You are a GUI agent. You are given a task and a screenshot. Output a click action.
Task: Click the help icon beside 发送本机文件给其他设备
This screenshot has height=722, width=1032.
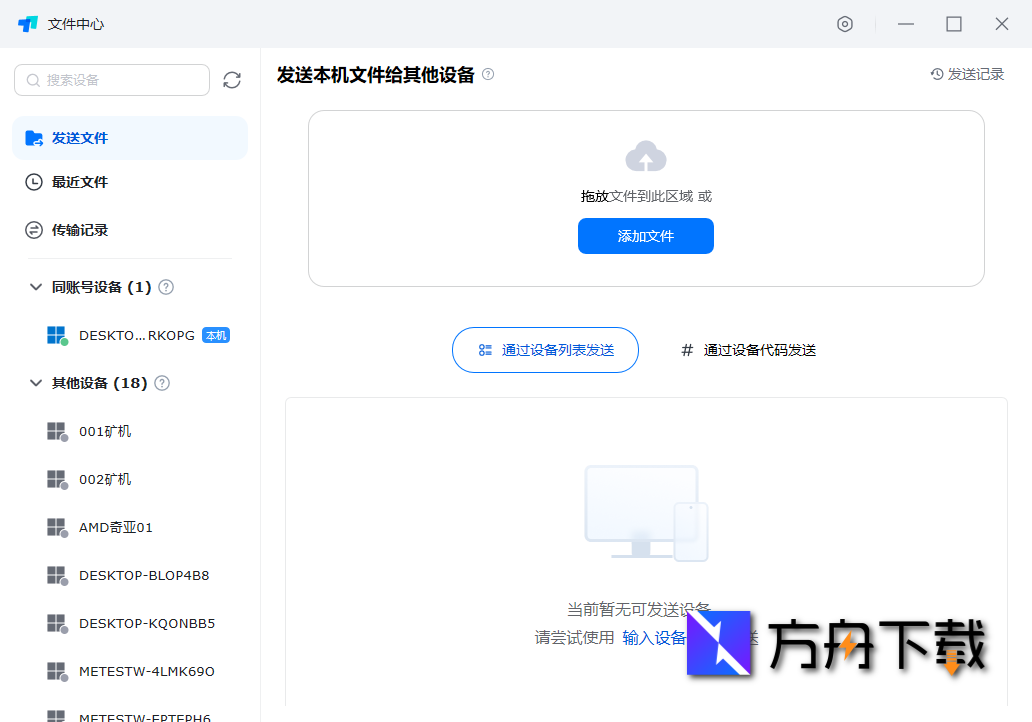[488, 74]
